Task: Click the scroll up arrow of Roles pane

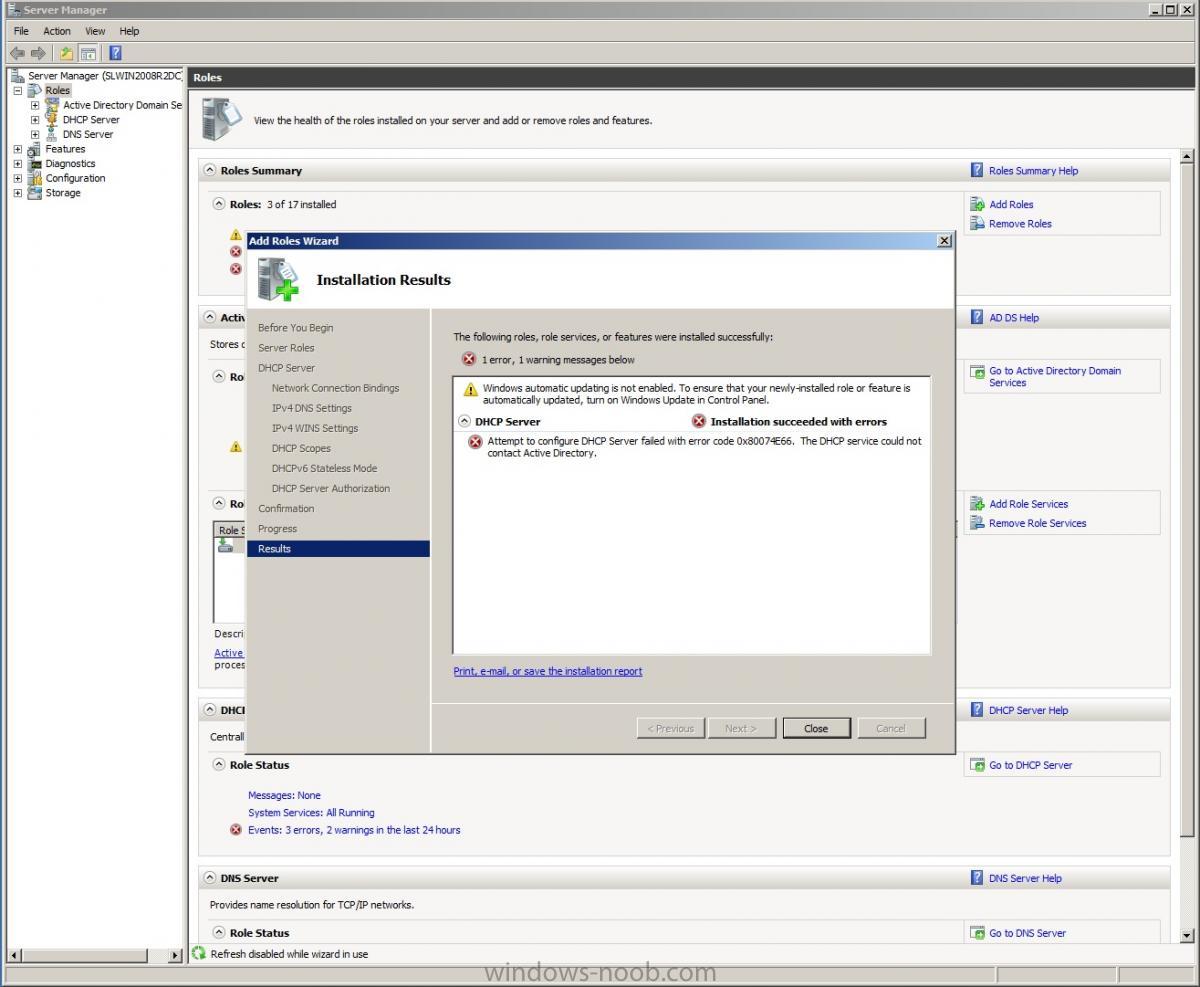Action: coord(1187,157)
